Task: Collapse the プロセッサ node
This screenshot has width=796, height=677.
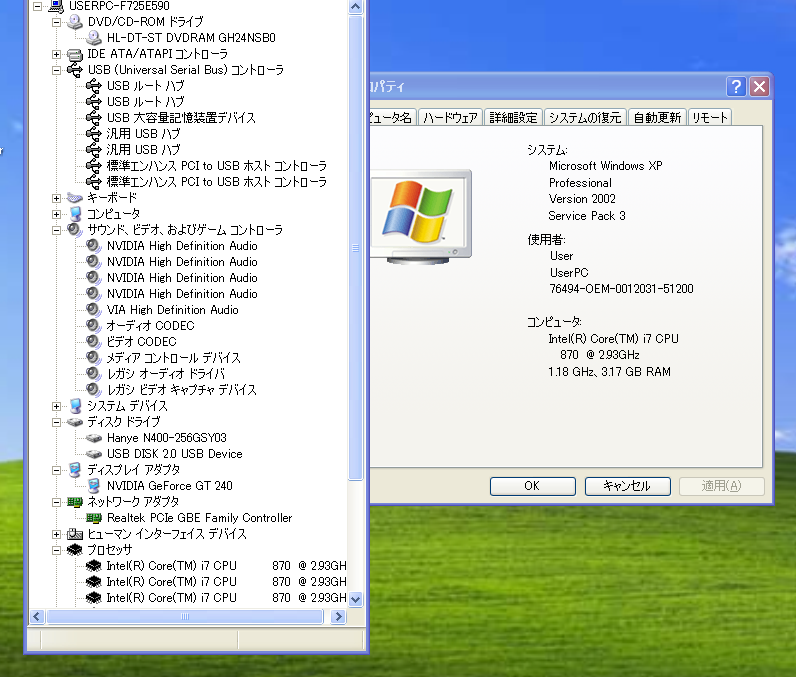Action: [x=56, y=550]
